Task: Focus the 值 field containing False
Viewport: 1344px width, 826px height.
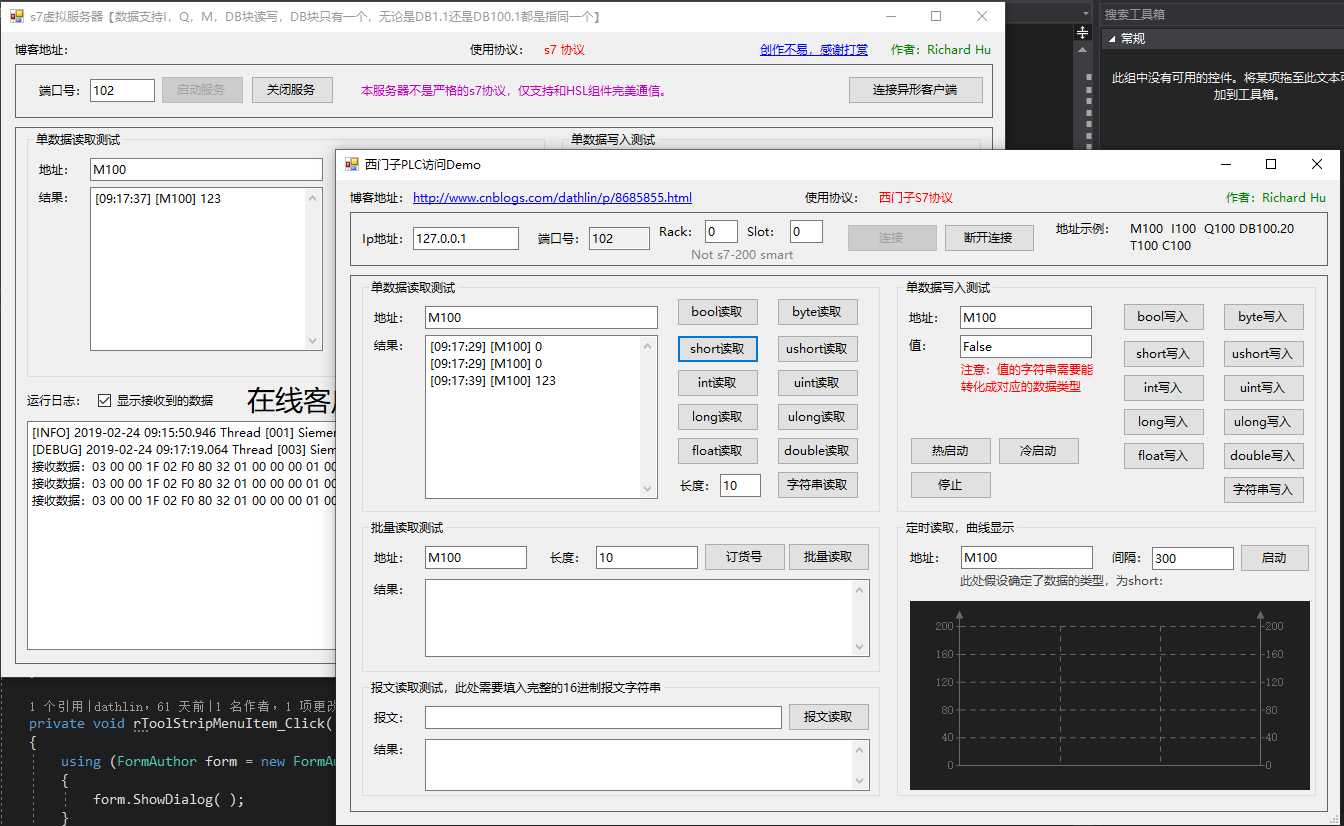Action: point(1026,347)
